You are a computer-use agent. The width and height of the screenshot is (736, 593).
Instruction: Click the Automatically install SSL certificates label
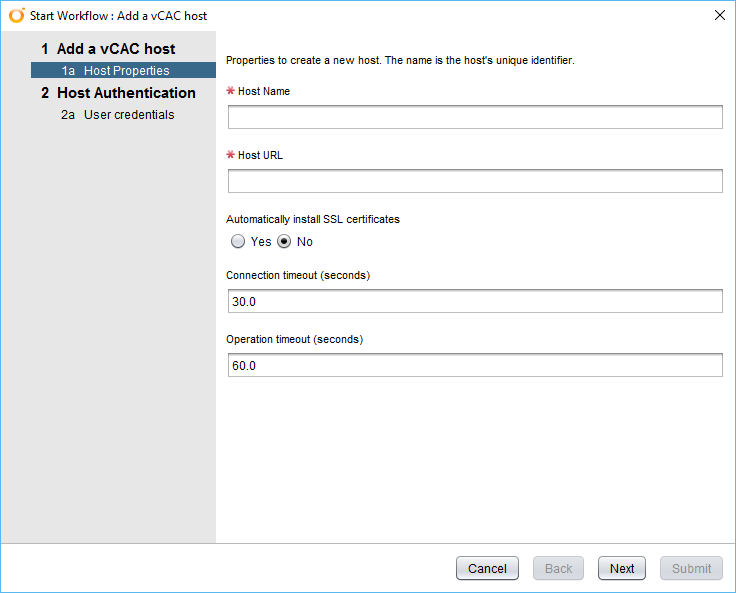[x=313, y=219]
